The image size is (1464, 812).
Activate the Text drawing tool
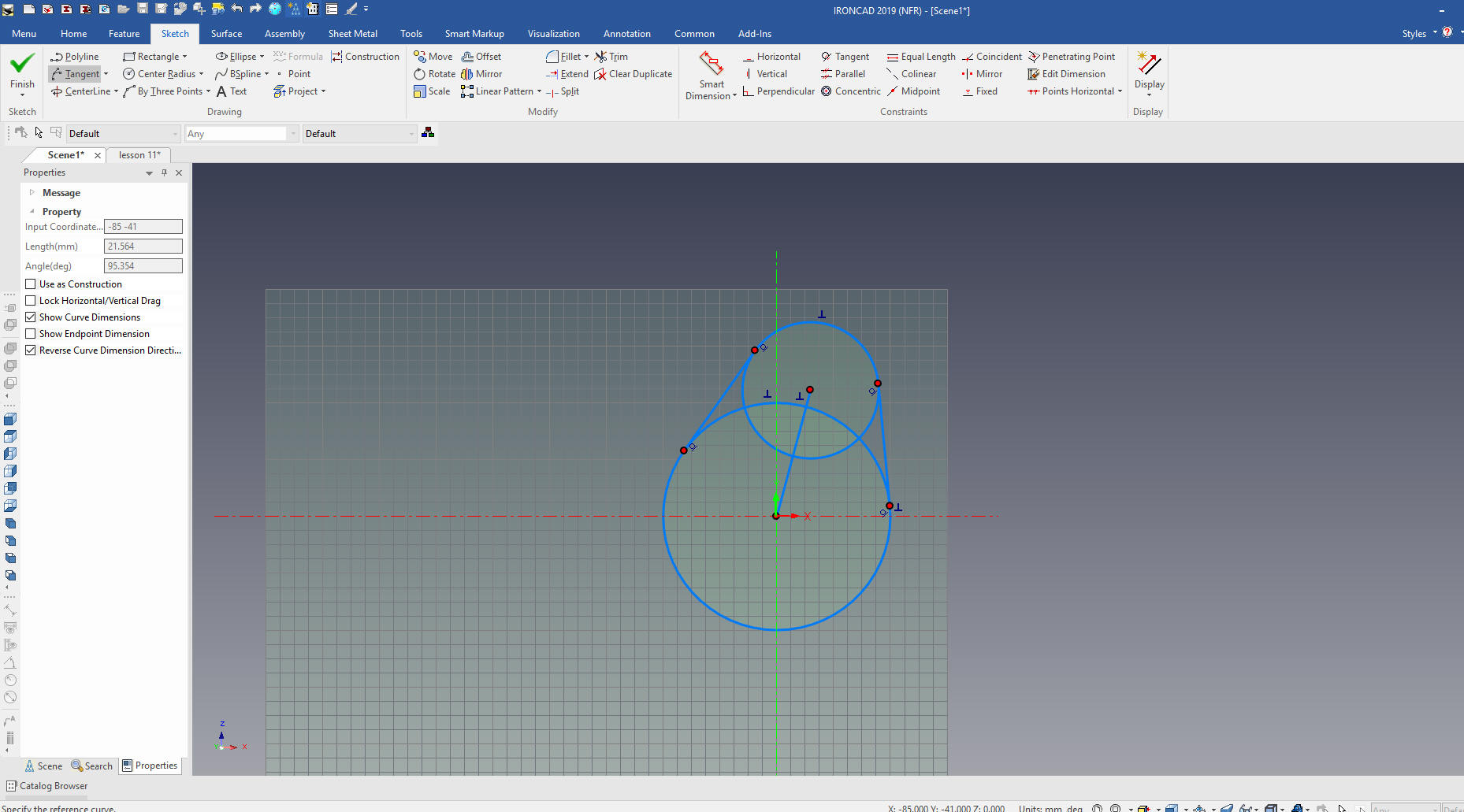coord(232,91)
